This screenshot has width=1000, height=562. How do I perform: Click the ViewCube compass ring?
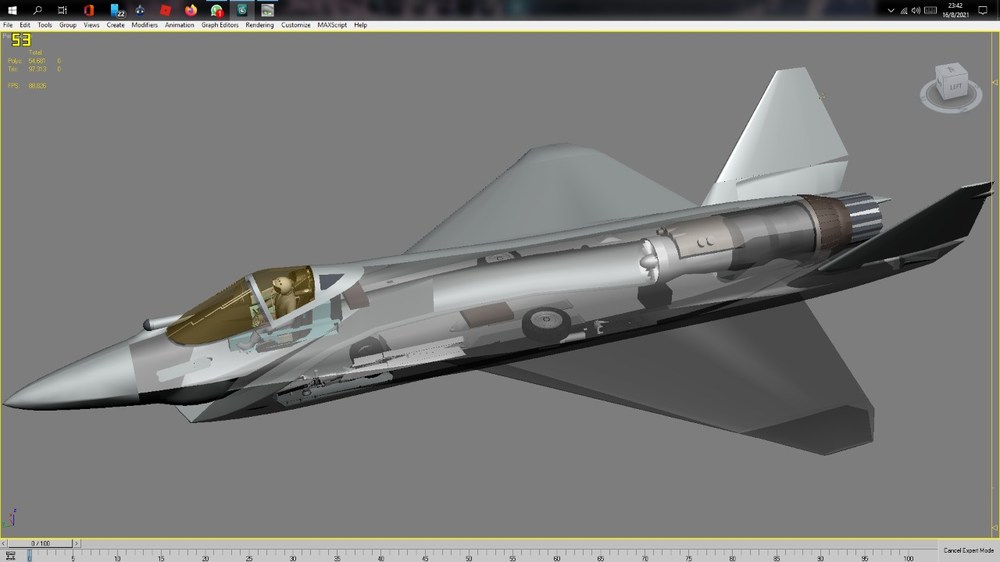(x=951, y=101)
